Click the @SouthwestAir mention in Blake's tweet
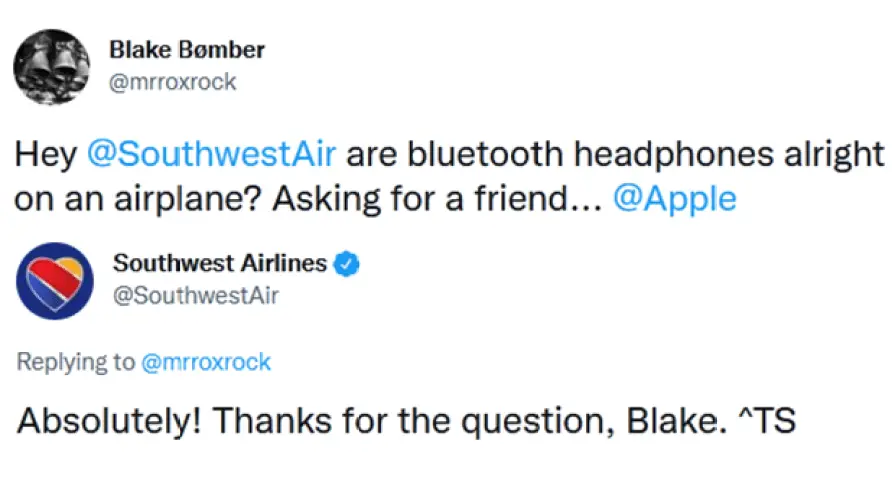 tap(210, 155)
